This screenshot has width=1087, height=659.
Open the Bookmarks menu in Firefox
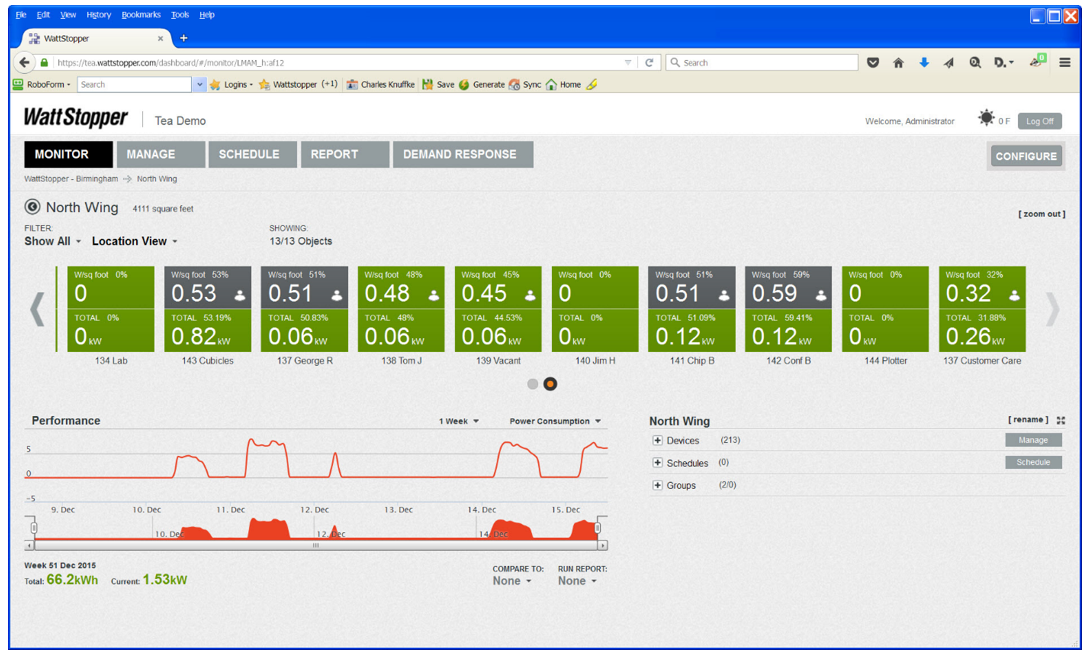pyautogui.click(x=141, y=15)
